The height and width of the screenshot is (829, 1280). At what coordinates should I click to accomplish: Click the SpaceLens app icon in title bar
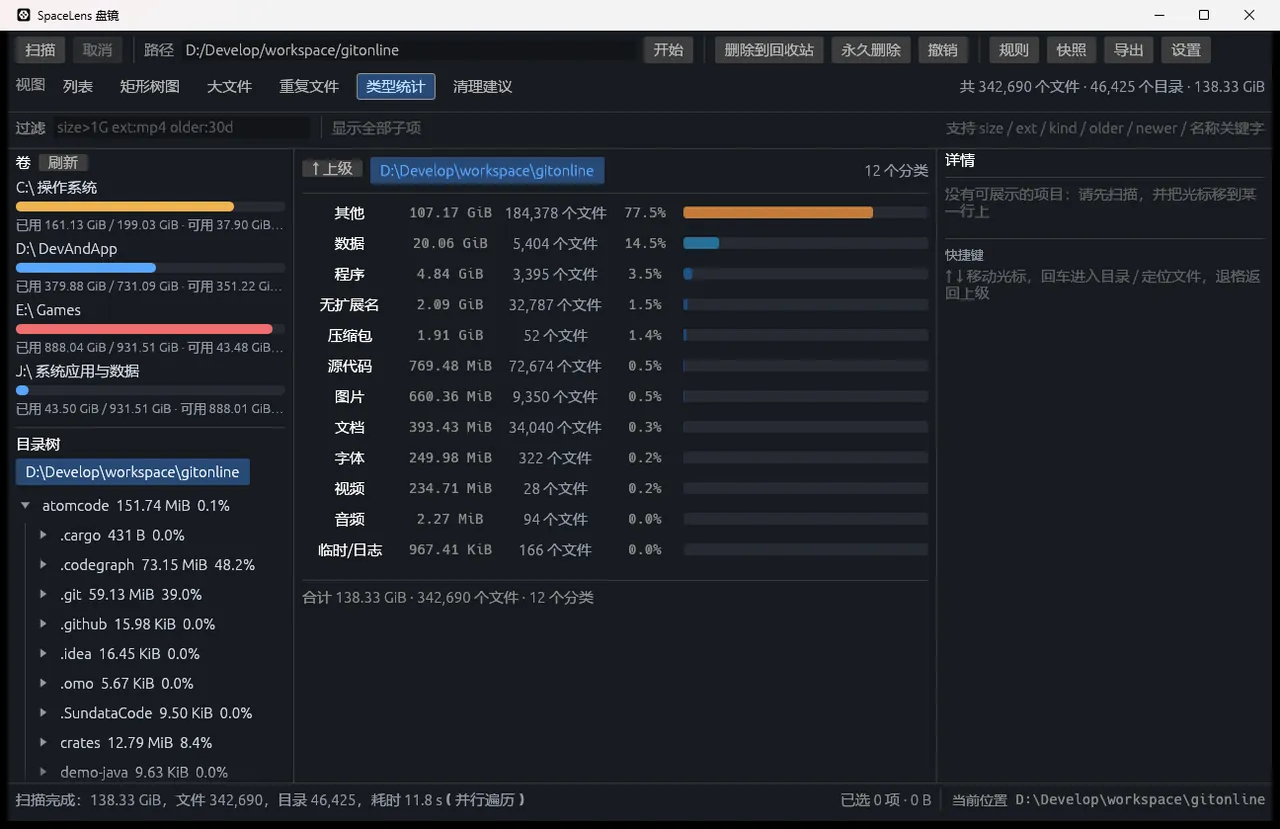coord(24,15)
